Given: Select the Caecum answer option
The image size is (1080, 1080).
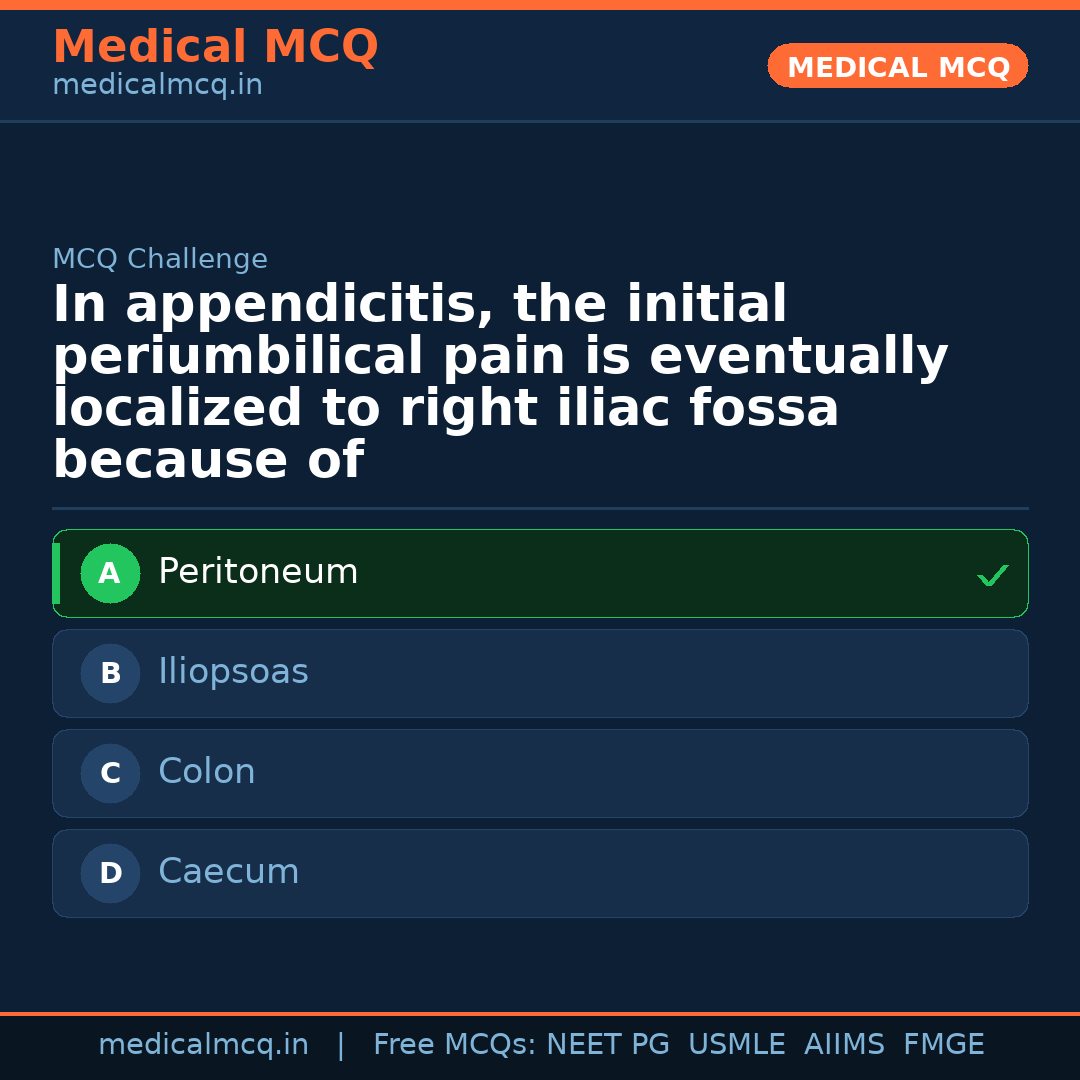Looking at the screenshot, I should click(229, 872).
